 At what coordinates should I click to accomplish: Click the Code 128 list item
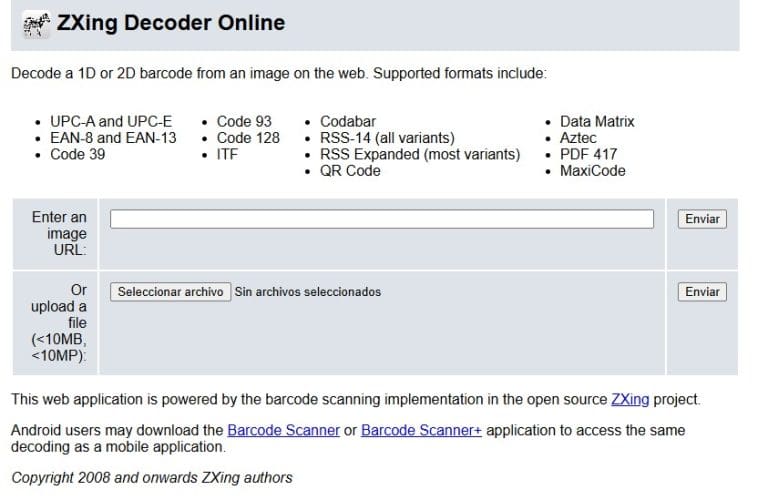[248, 138]
